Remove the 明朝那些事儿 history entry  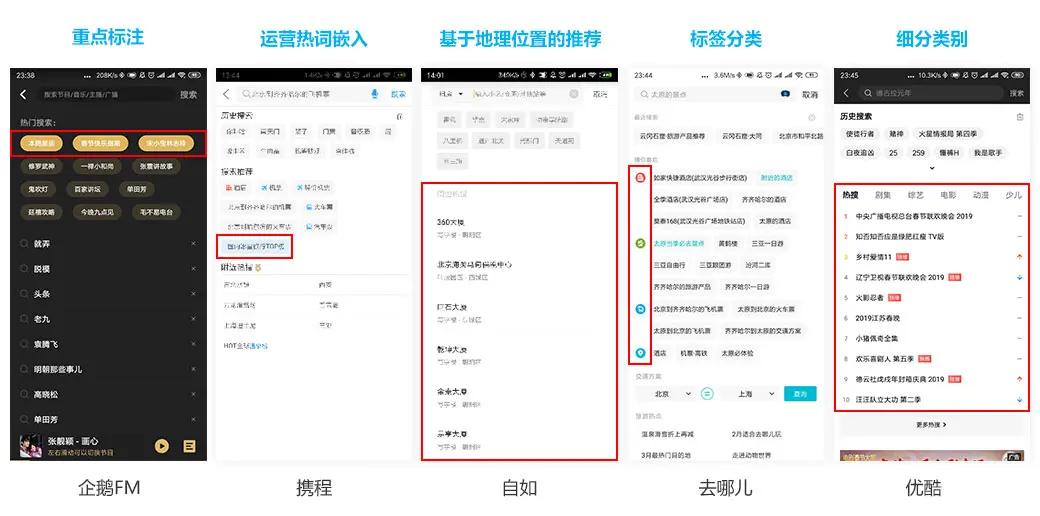tap(194, 369)
